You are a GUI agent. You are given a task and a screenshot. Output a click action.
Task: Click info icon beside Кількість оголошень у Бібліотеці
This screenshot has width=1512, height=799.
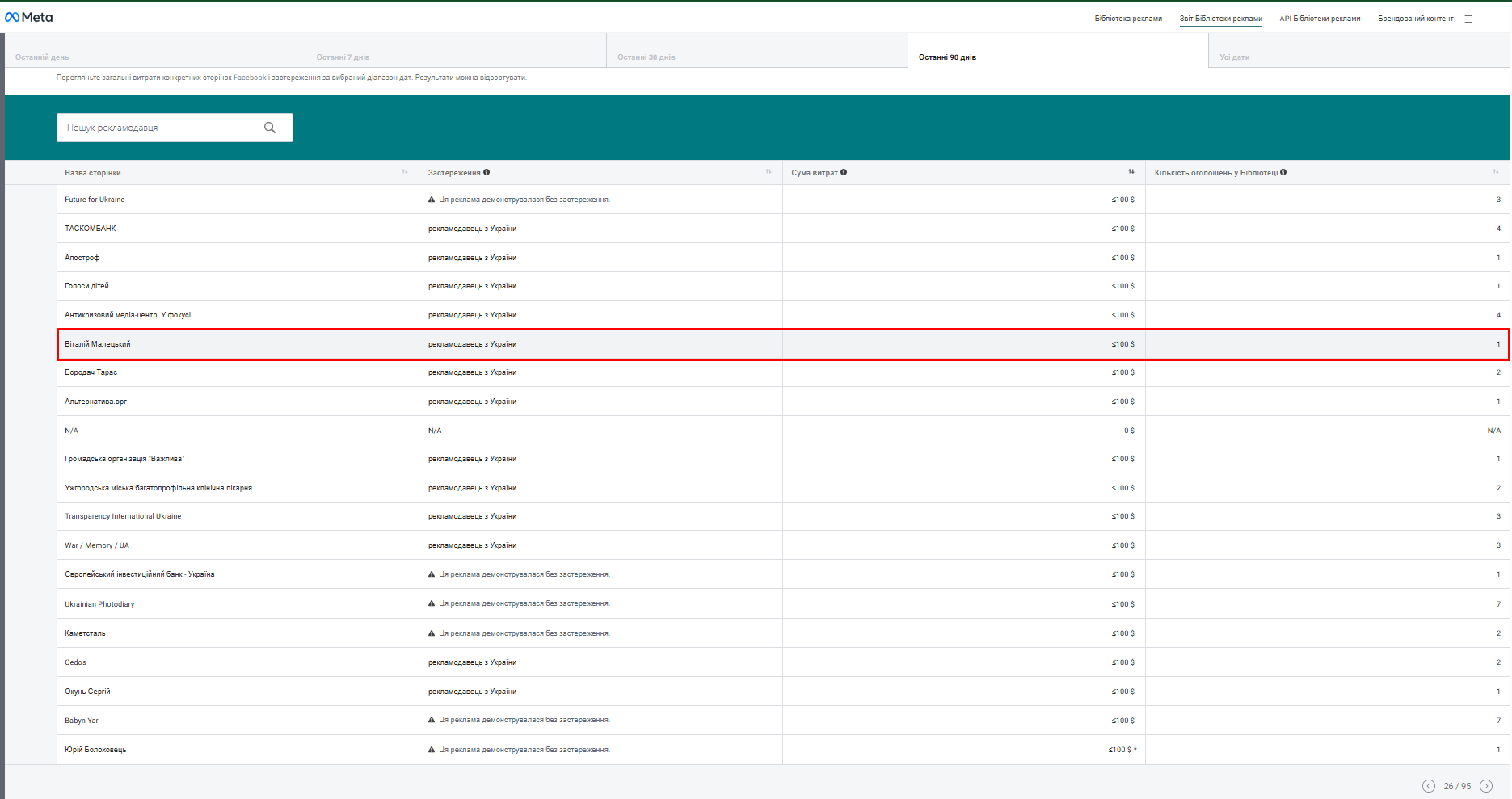tap(1283, 172)
